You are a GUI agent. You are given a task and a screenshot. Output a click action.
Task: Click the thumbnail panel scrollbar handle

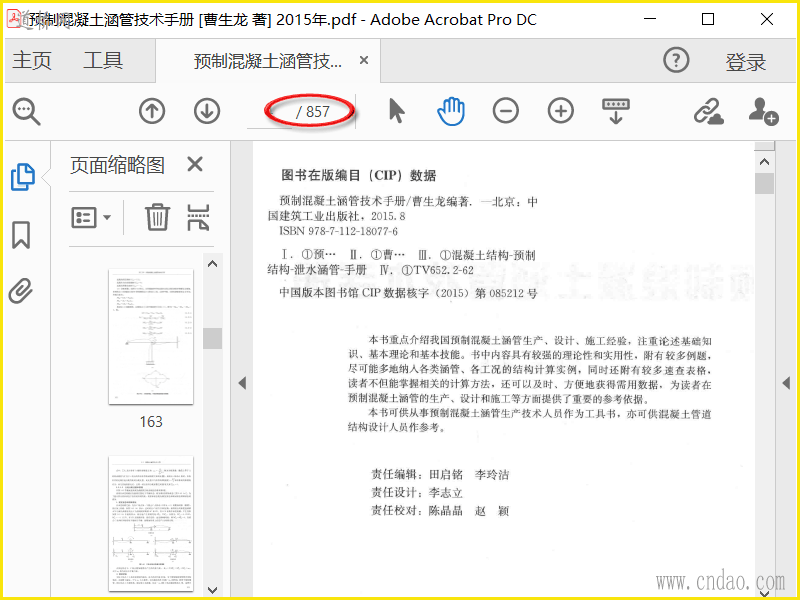tap(213, 338)
